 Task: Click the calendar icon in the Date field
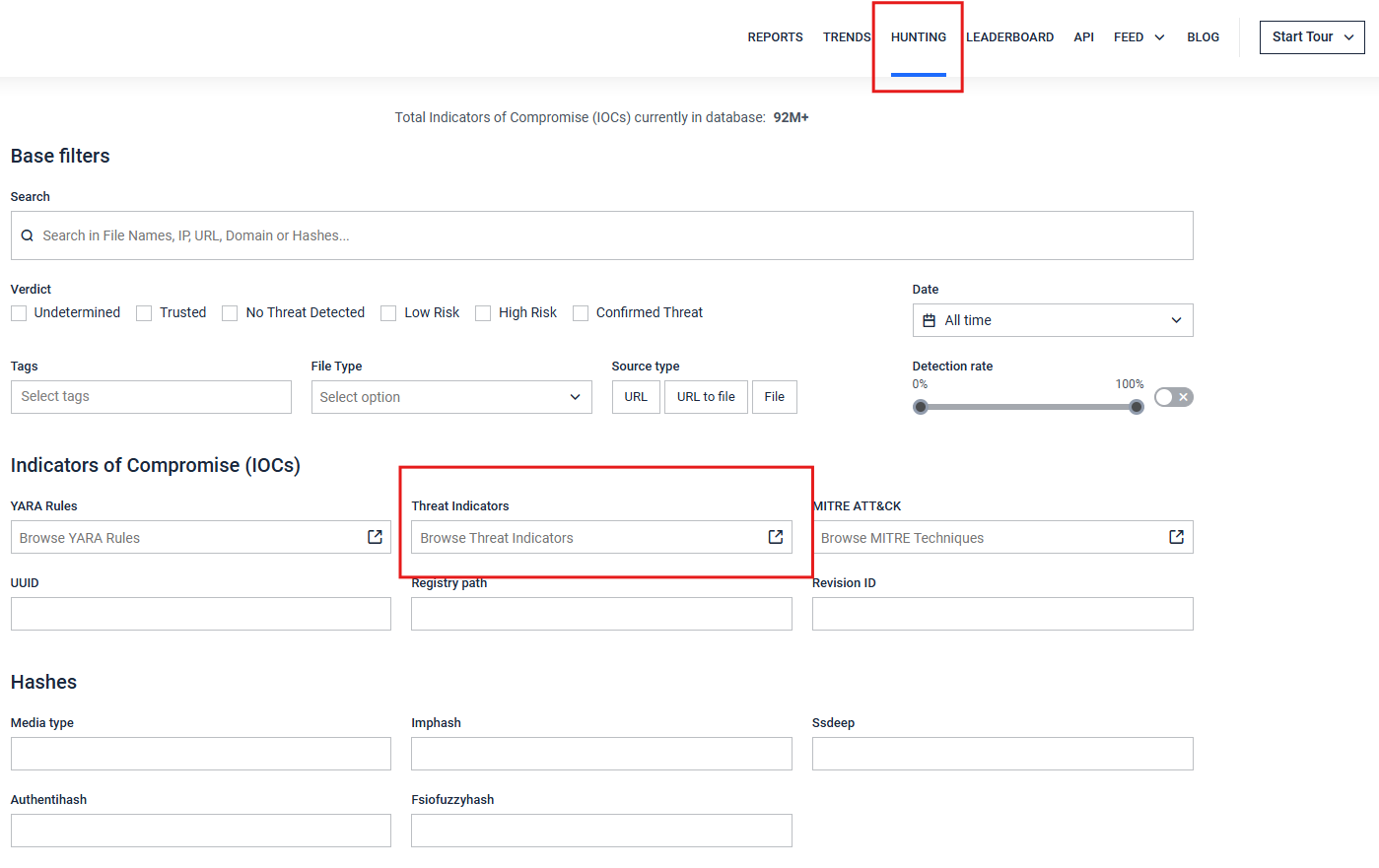929,320
